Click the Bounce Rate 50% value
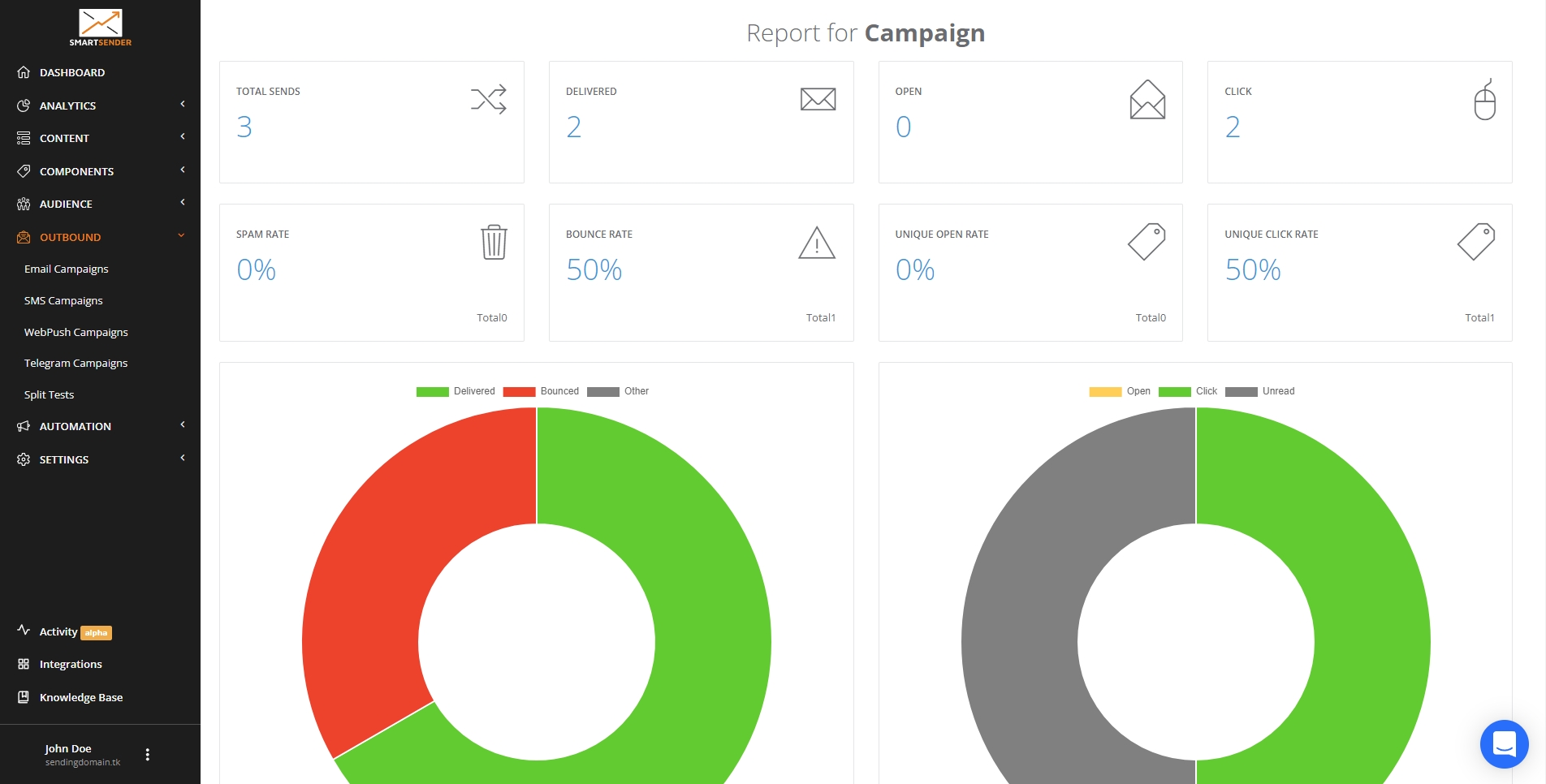The height and width of the screenshot is (784, 1546). pyautogui.click(x=594, y=269)
